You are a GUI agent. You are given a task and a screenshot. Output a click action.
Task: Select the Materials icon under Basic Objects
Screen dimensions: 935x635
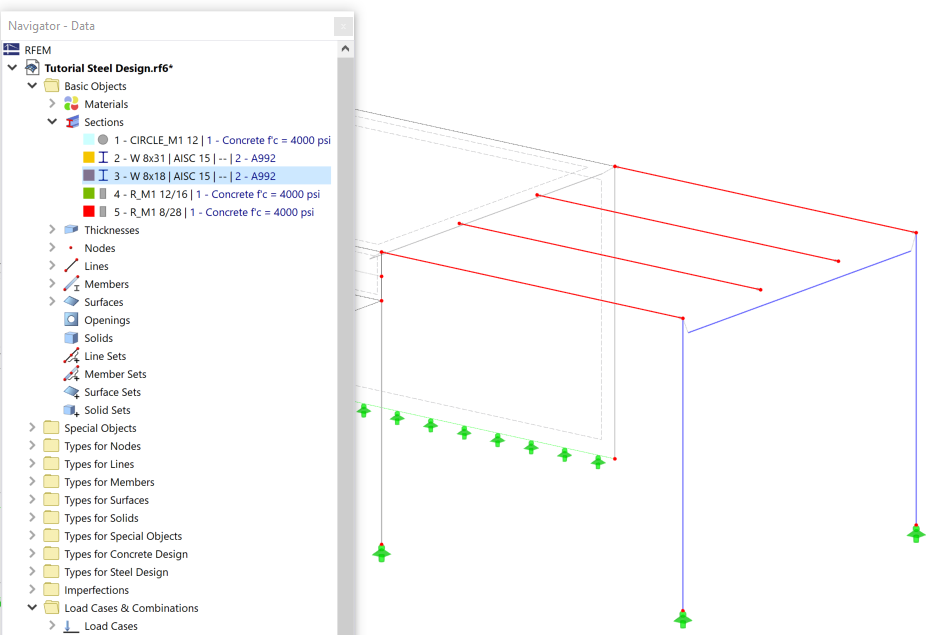[70, 103]
